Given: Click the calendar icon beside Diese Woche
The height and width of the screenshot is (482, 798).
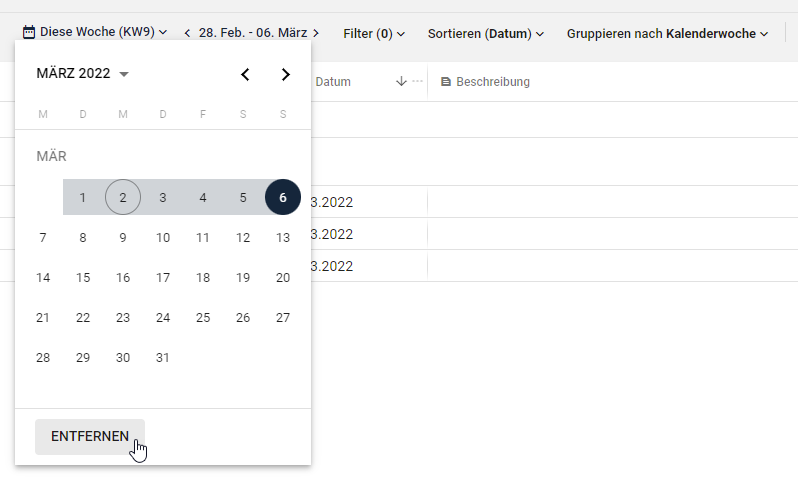Looking at the screenshot, I should click(x=29, y=33).
